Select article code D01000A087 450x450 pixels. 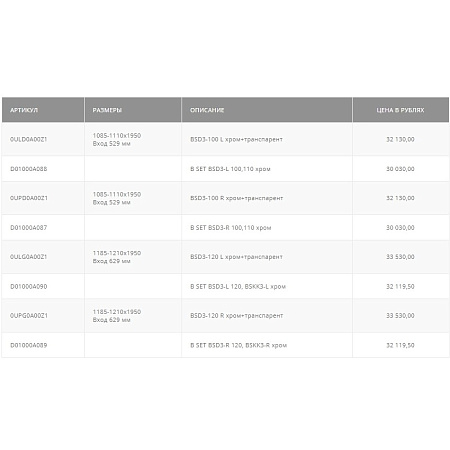[29, 228]
